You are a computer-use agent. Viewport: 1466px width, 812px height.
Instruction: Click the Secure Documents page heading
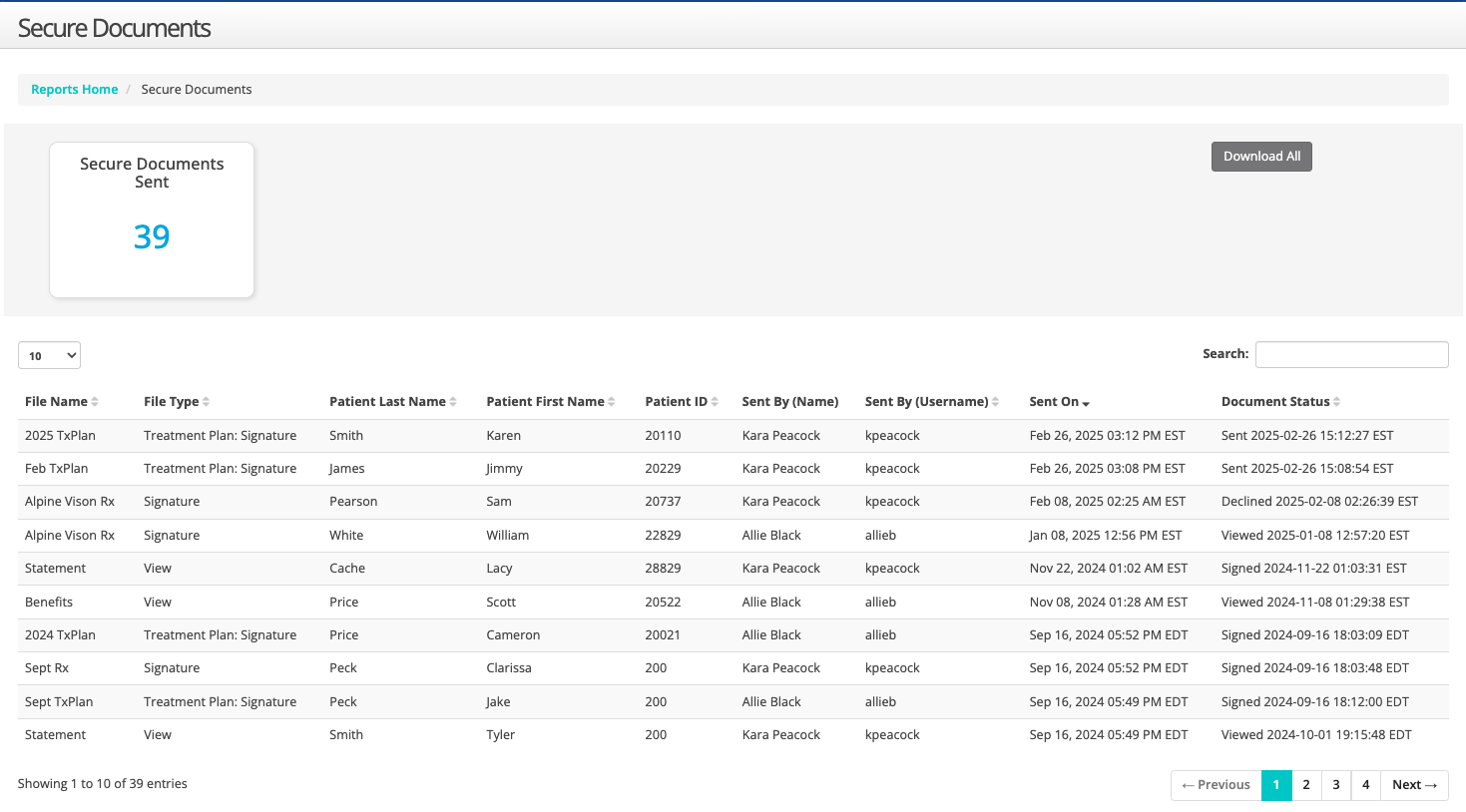[115, 28]
